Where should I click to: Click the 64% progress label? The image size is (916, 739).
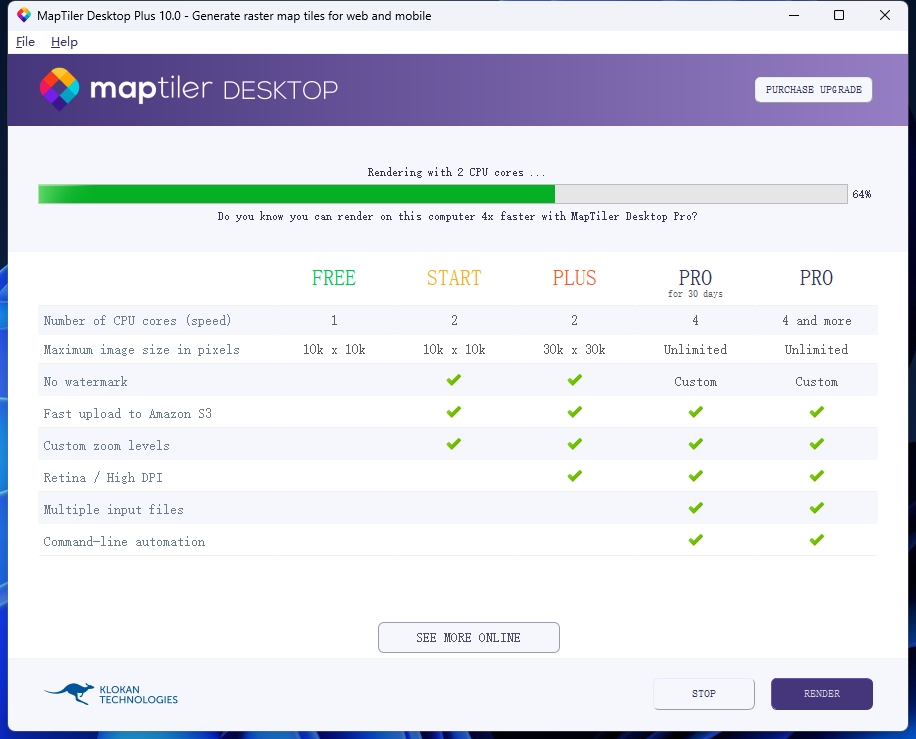(862, 194)
